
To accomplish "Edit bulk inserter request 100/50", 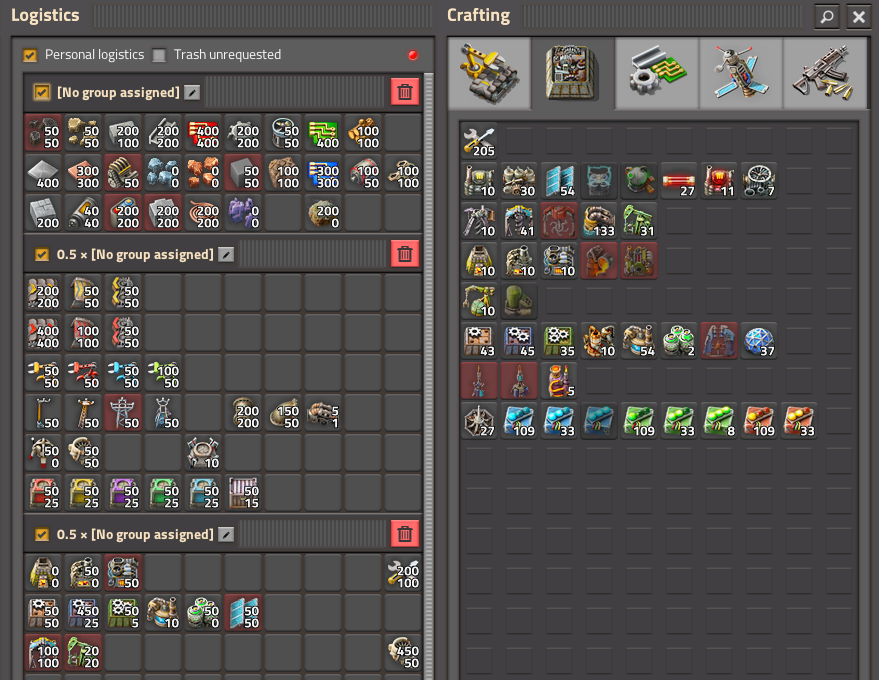I will (x=163, y=373).
